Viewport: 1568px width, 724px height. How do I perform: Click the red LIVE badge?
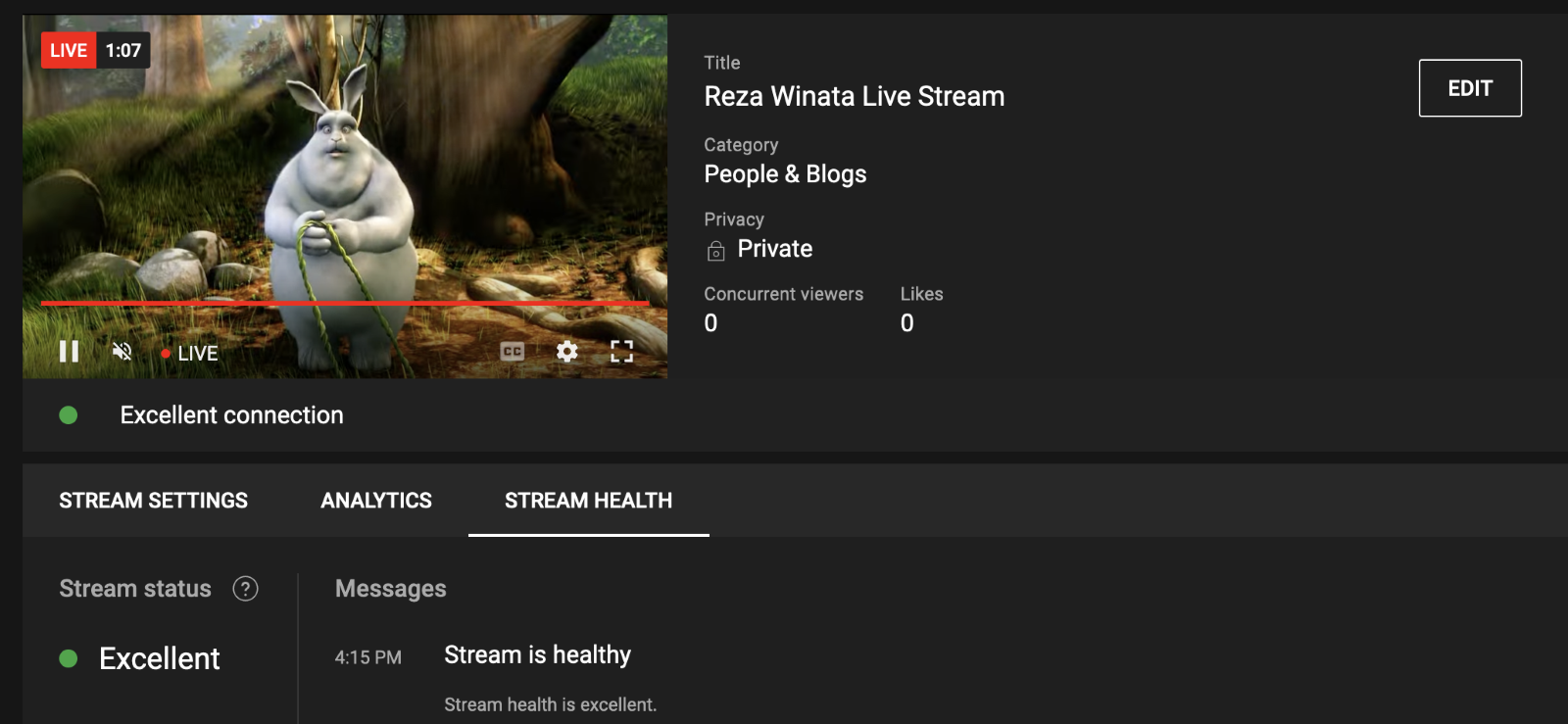tap(69, 51)
